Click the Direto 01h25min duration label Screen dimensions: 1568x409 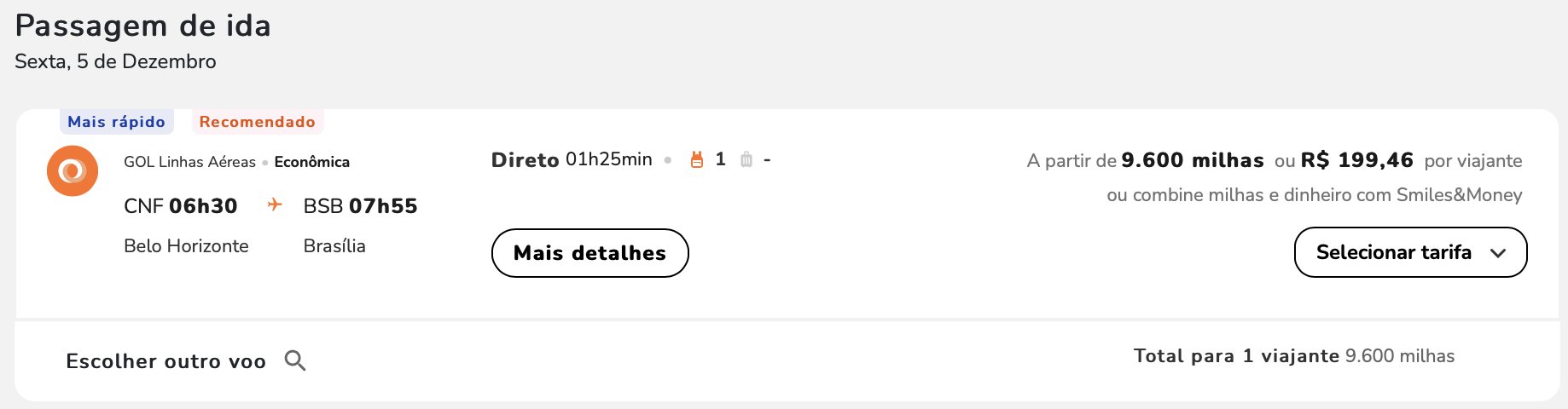tap(572, 159)
